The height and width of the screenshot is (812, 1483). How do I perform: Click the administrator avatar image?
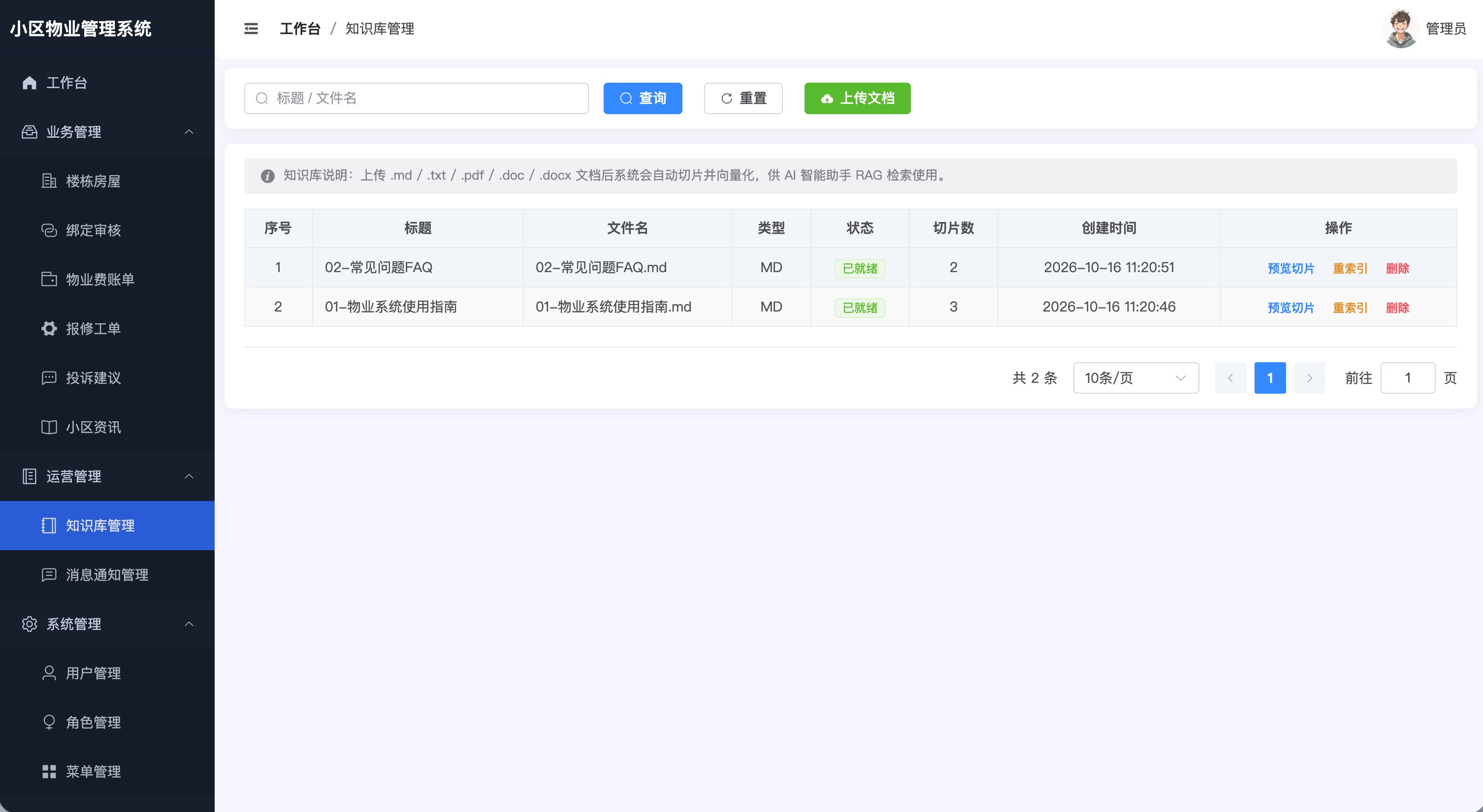tap(1400, 29)
